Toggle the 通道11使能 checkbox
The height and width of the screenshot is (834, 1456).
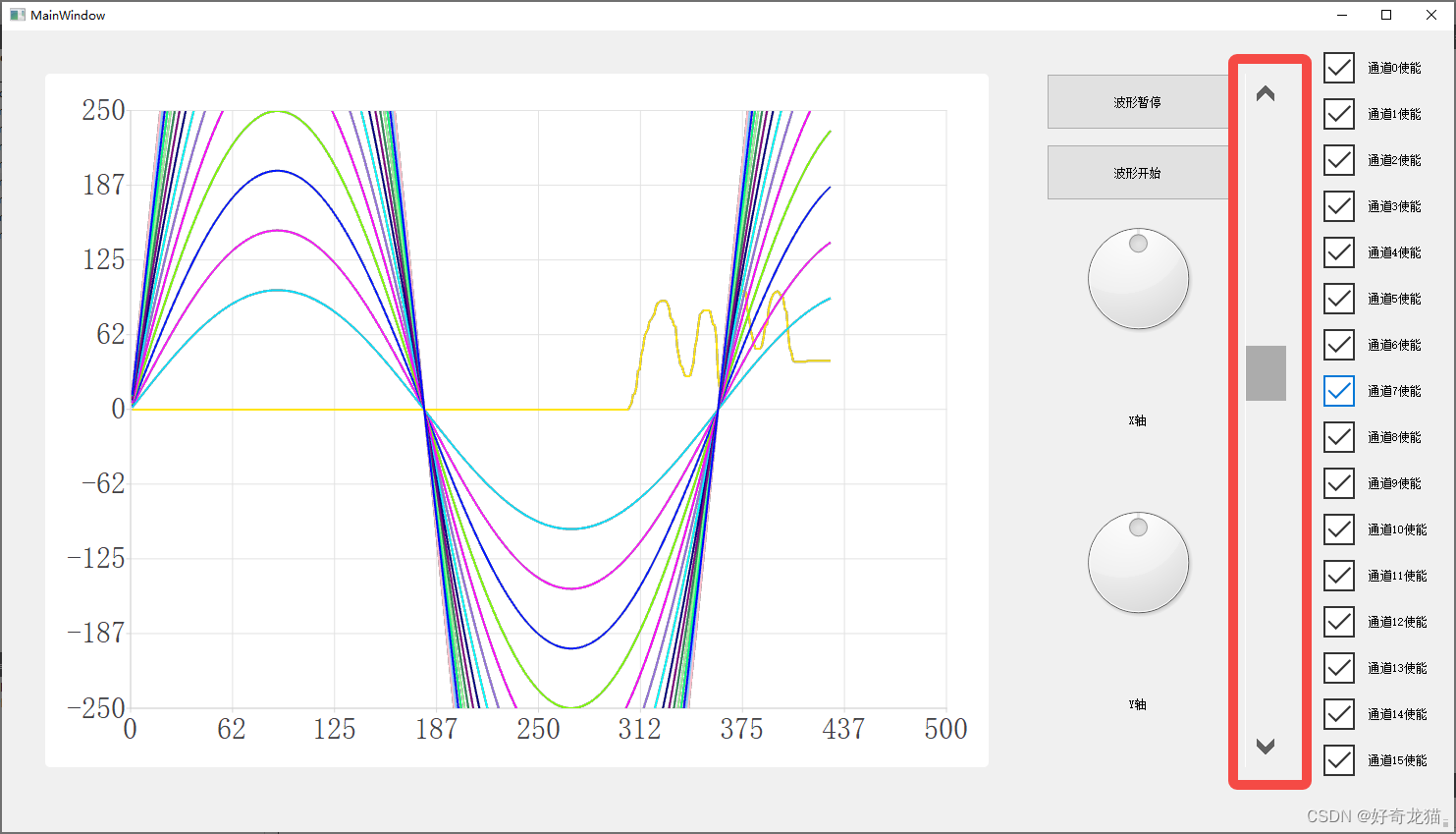[1339, 576]
